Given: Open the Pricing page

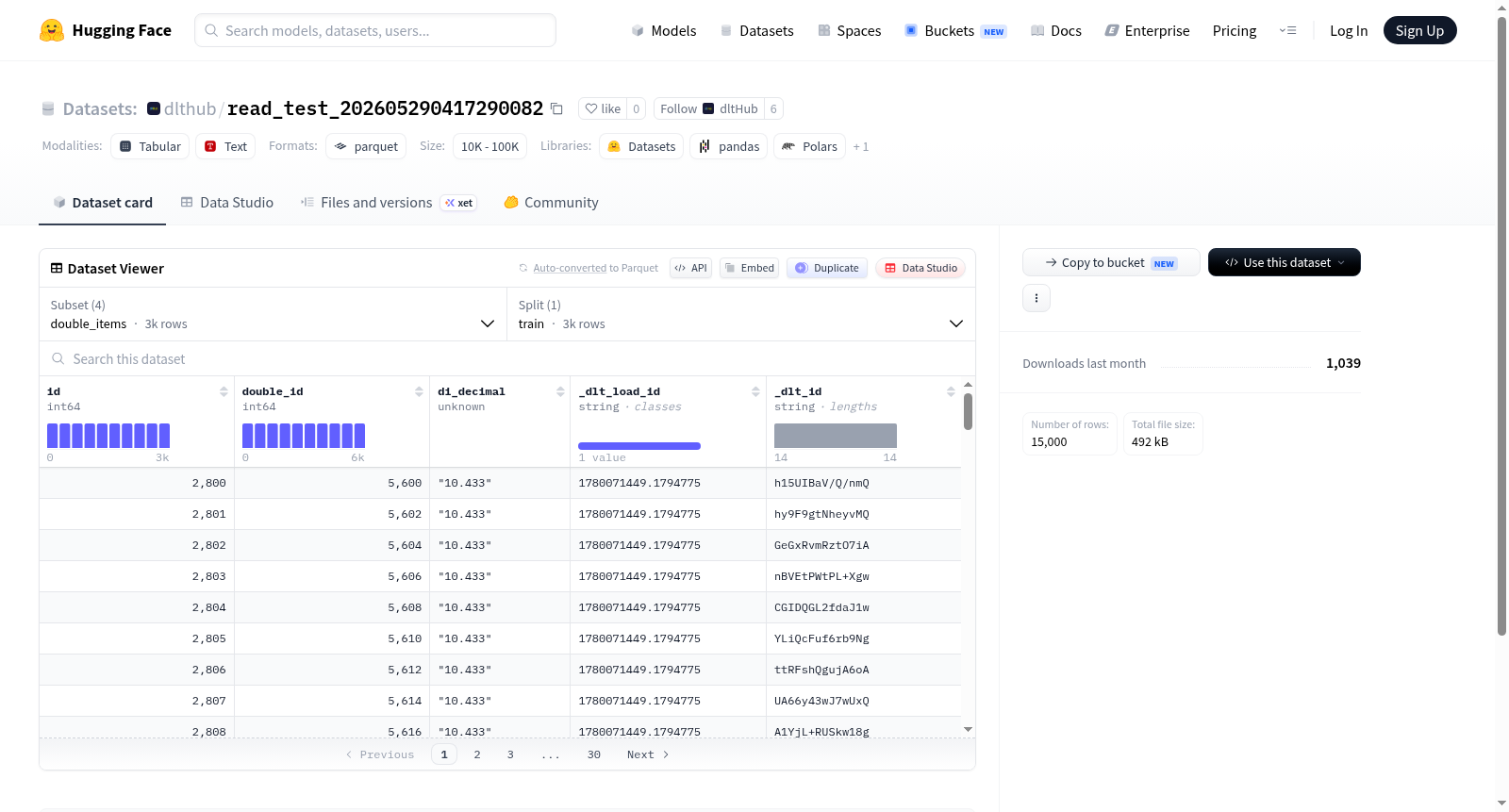Looking at the screenshot, I should click(x=1235, y=30).
